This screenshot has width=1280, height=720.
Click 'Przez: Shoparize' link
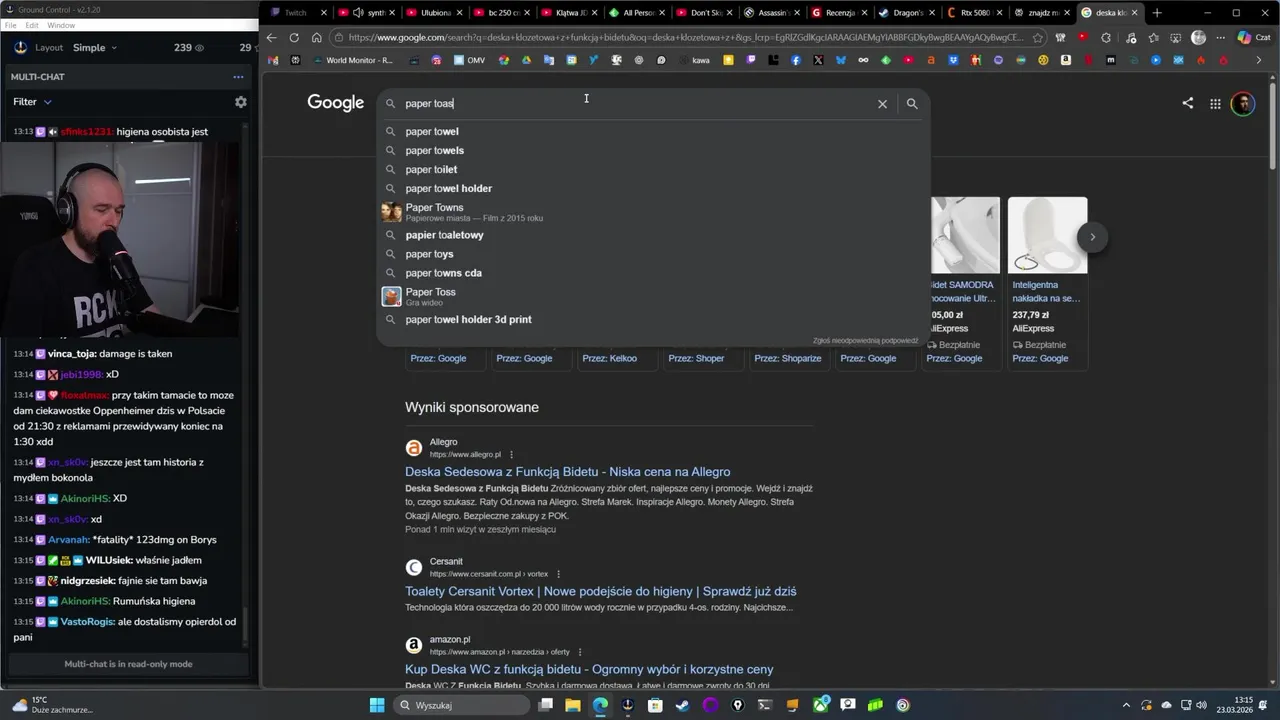pyautogui.click(x=788, y=358)
